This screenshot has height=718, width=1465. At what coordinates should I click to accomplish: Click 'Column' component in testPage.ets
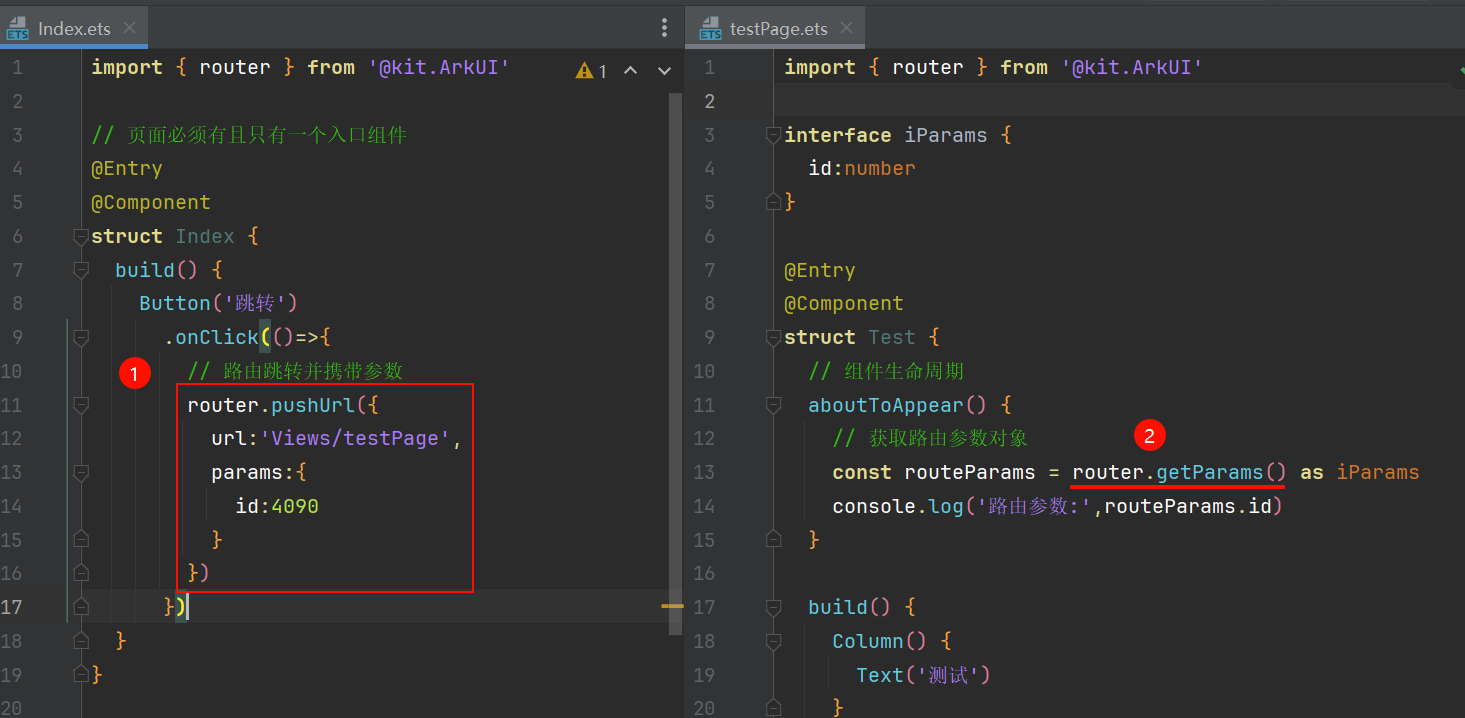pyautogui.click(x=868, y=641)
